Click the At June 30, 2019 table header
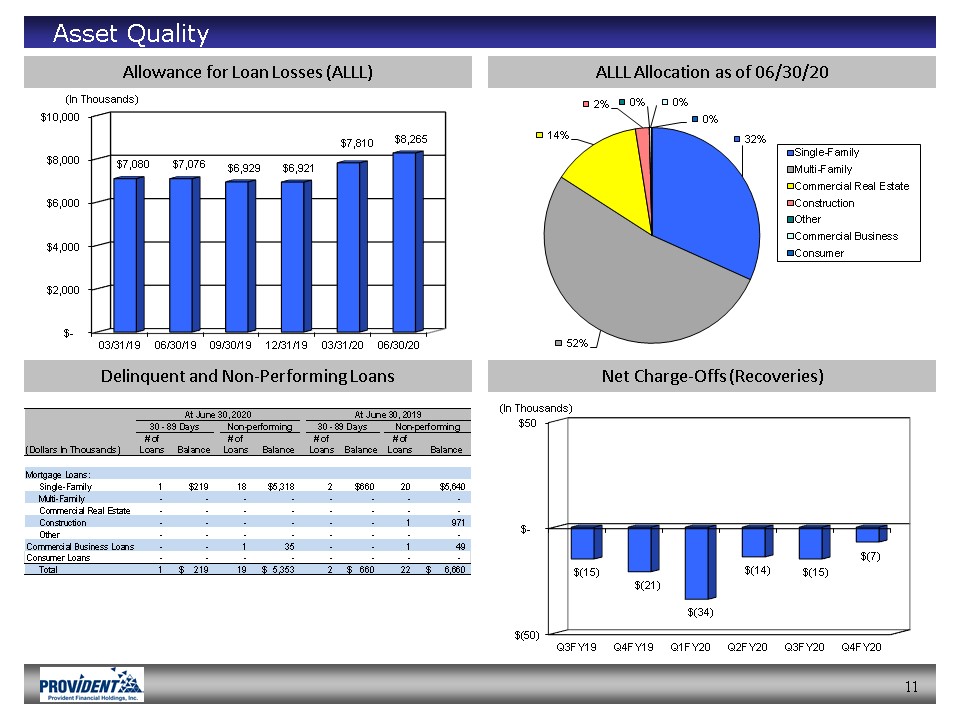This screenshot has height=720, width=960. (x=388, y=414)
